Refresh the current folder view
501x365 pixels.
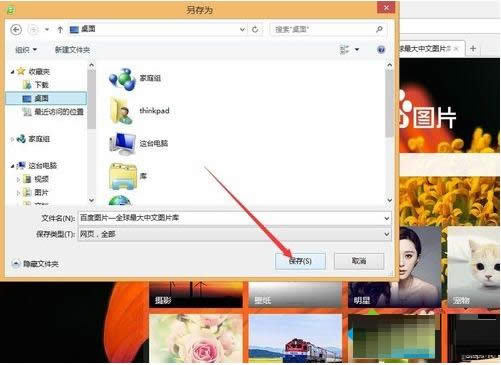click(255, 30)
